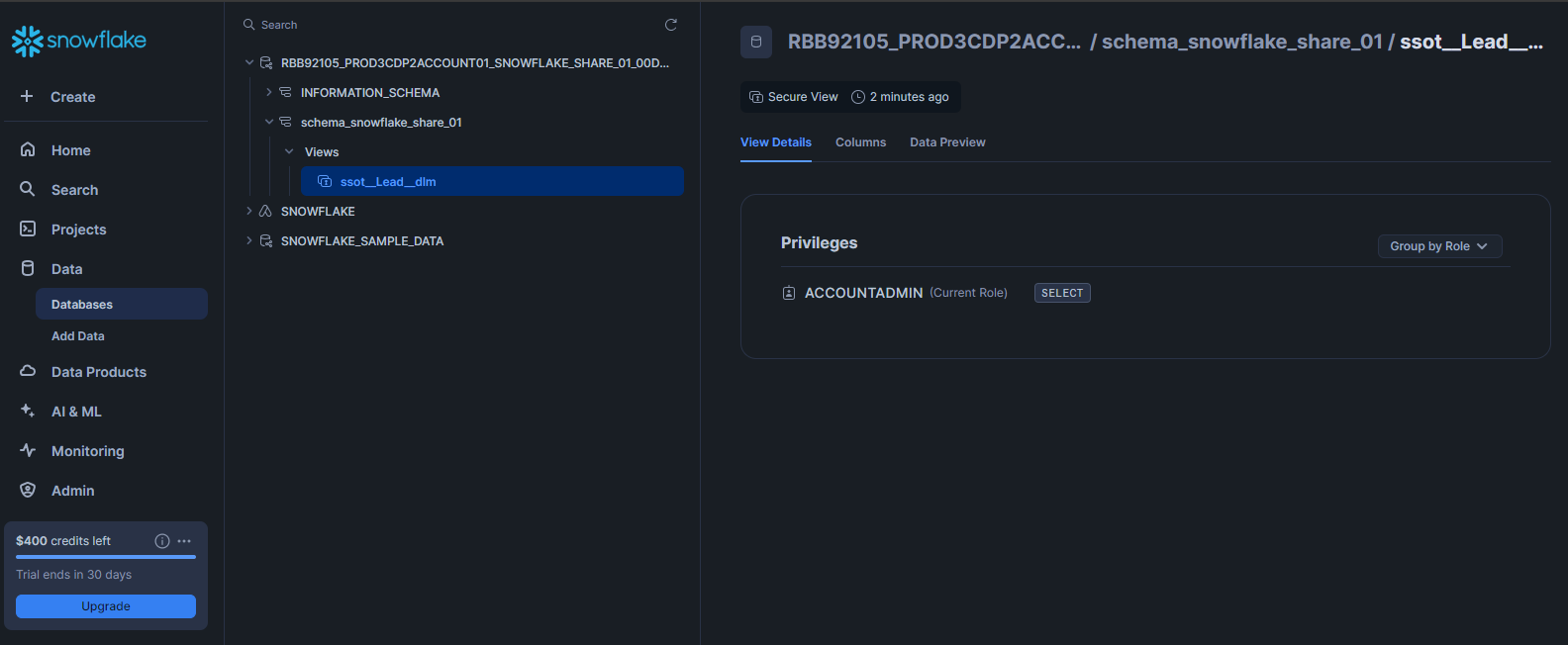This screenshot has width=1568, height=645.
Task: Click the RBB92105_PROD3CDP2ACC breadcrumb link
Action: 933,42
